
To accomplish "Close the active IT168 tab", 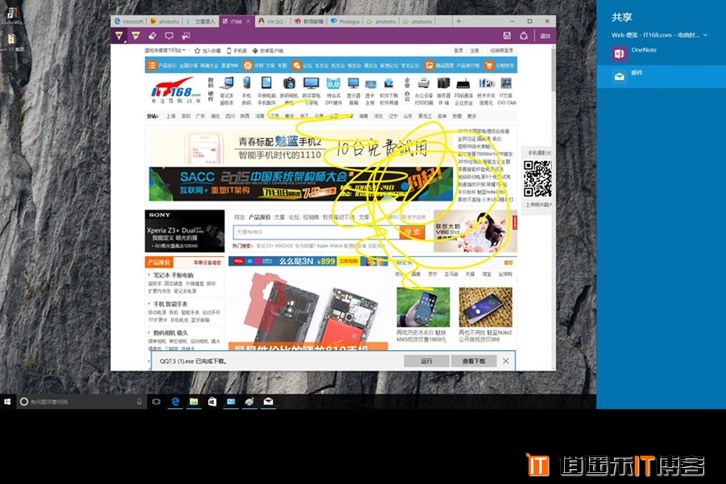I will coord(248,21).
